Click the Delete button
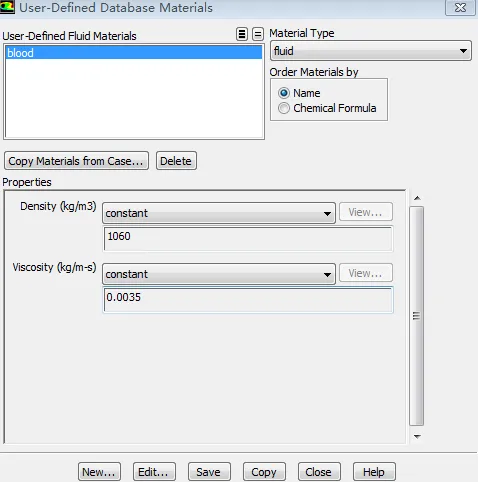Image resolution: width=478 pixels, height=482 pixels. click(176, 161)
